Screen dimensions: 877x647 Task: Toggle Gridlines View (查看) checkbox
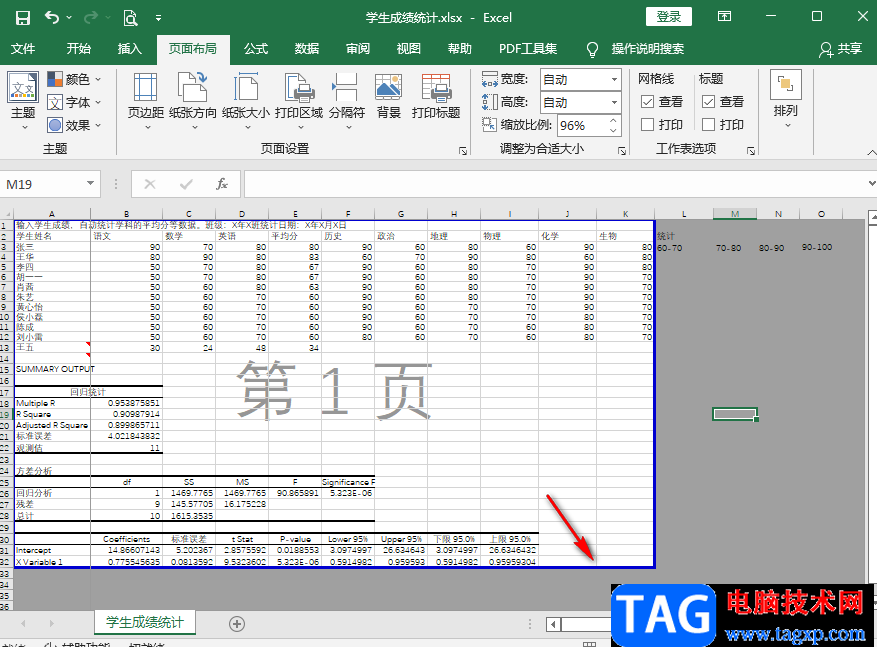[647, 102]
